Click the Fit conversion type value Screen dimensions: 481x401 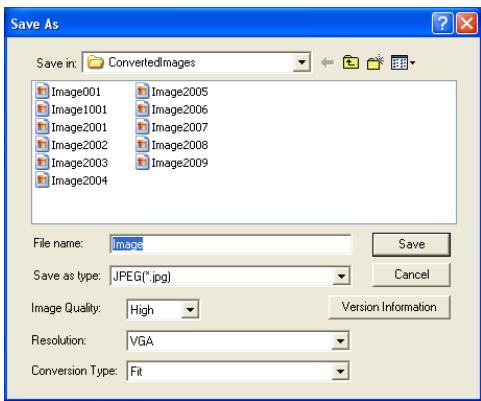[136, 371]
